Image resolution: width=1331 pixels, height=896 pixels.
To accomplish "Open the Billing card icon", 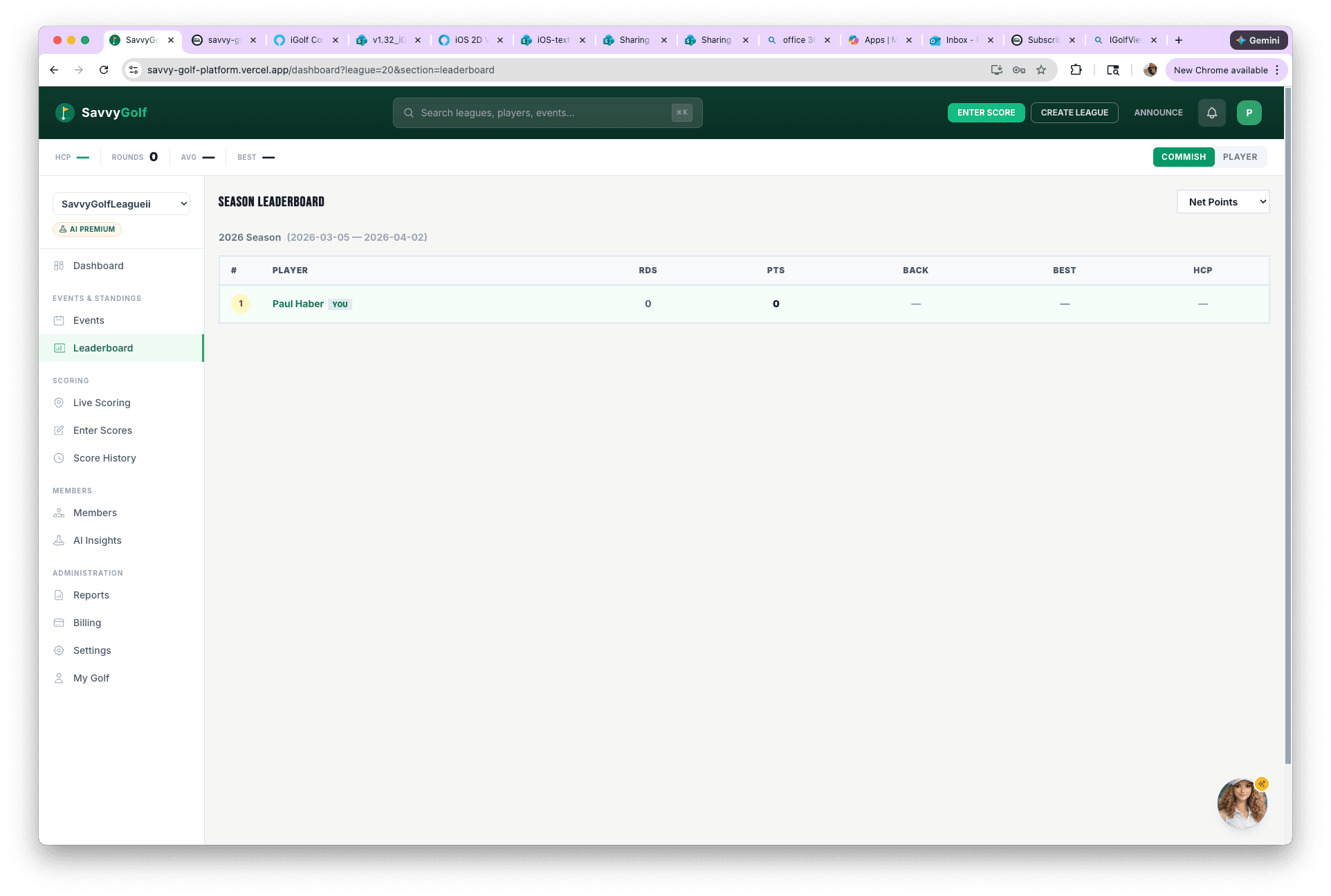I will (59, 623).
